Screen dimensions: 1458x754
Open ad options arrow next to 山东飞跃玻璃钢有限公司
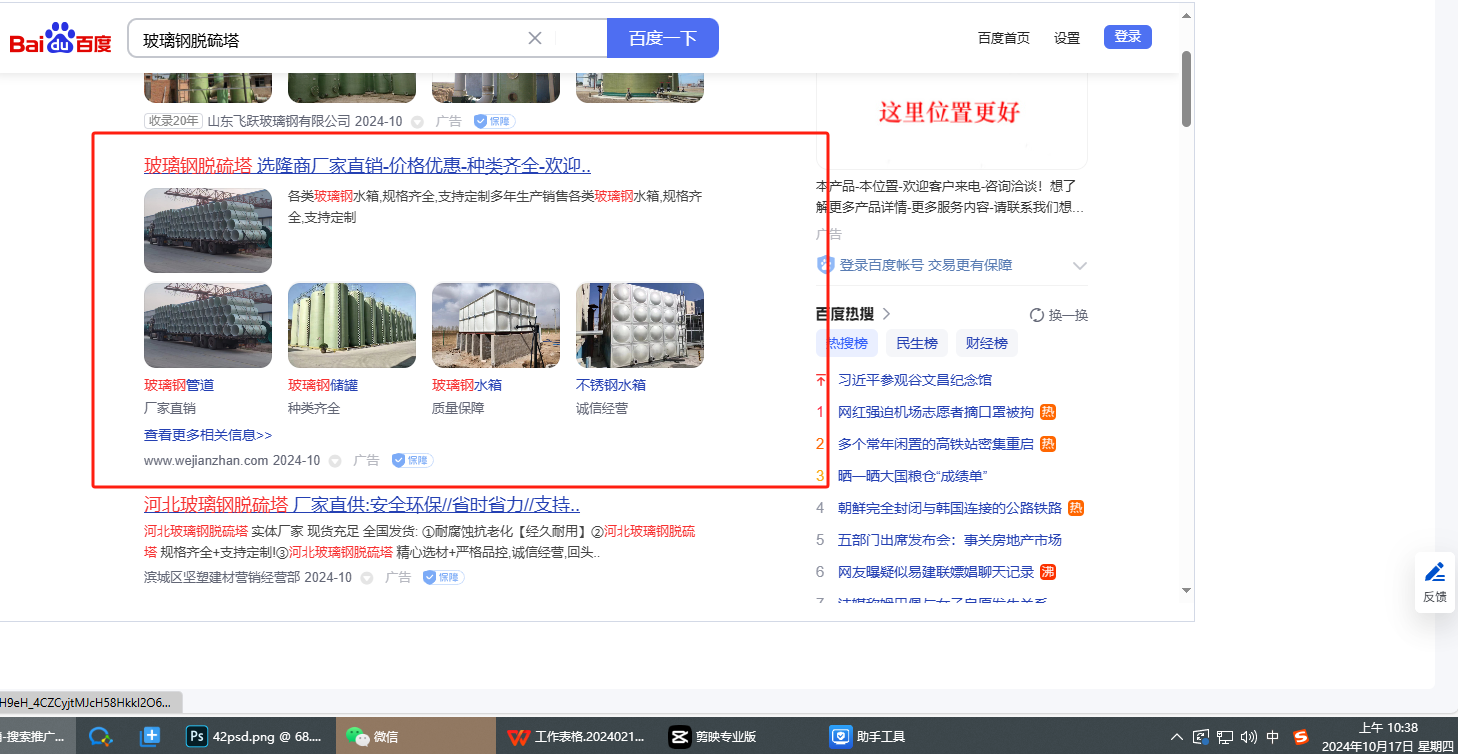[x=417, y=121]
